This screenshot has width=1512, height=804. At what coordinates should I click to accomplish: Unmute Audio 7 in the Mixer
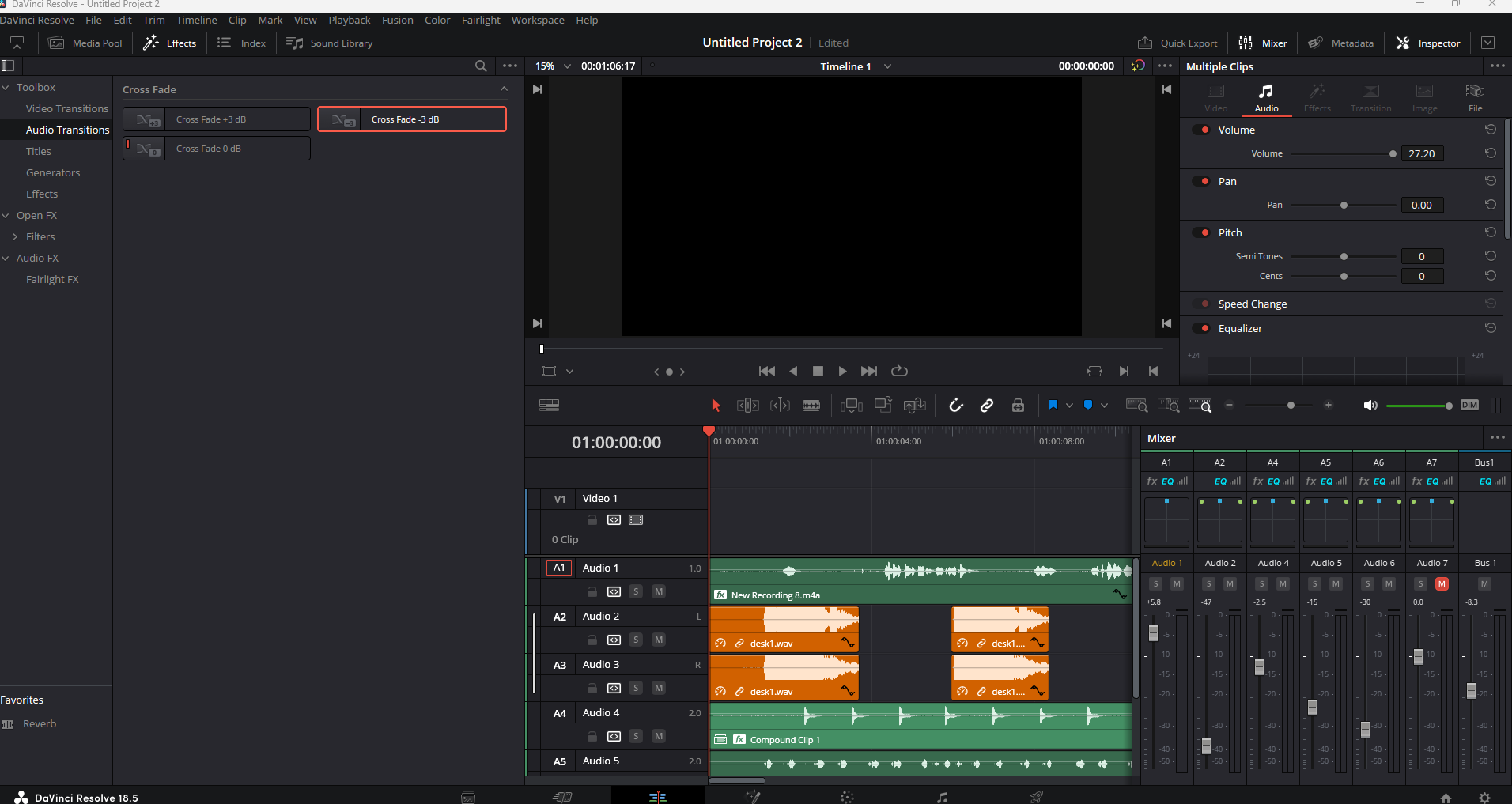click(1442, 583)
